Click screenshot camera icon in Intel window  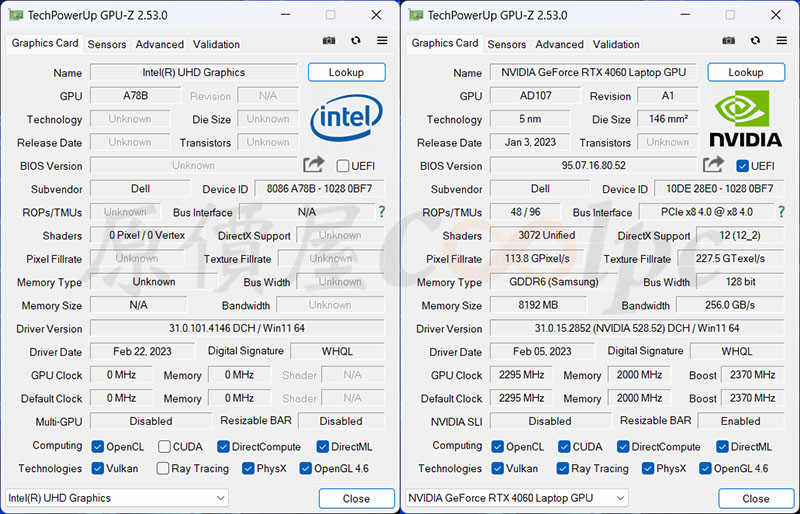coord(329,40)
